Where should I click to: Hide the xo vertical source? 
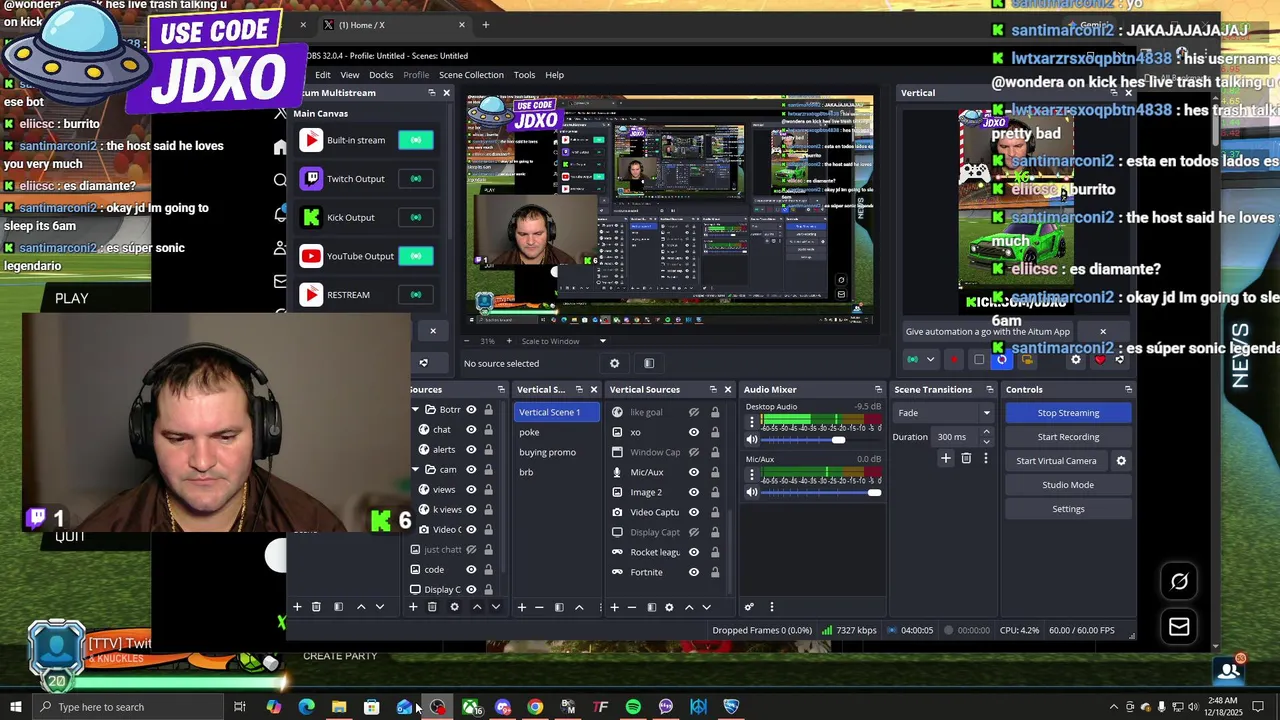point(694,432)
